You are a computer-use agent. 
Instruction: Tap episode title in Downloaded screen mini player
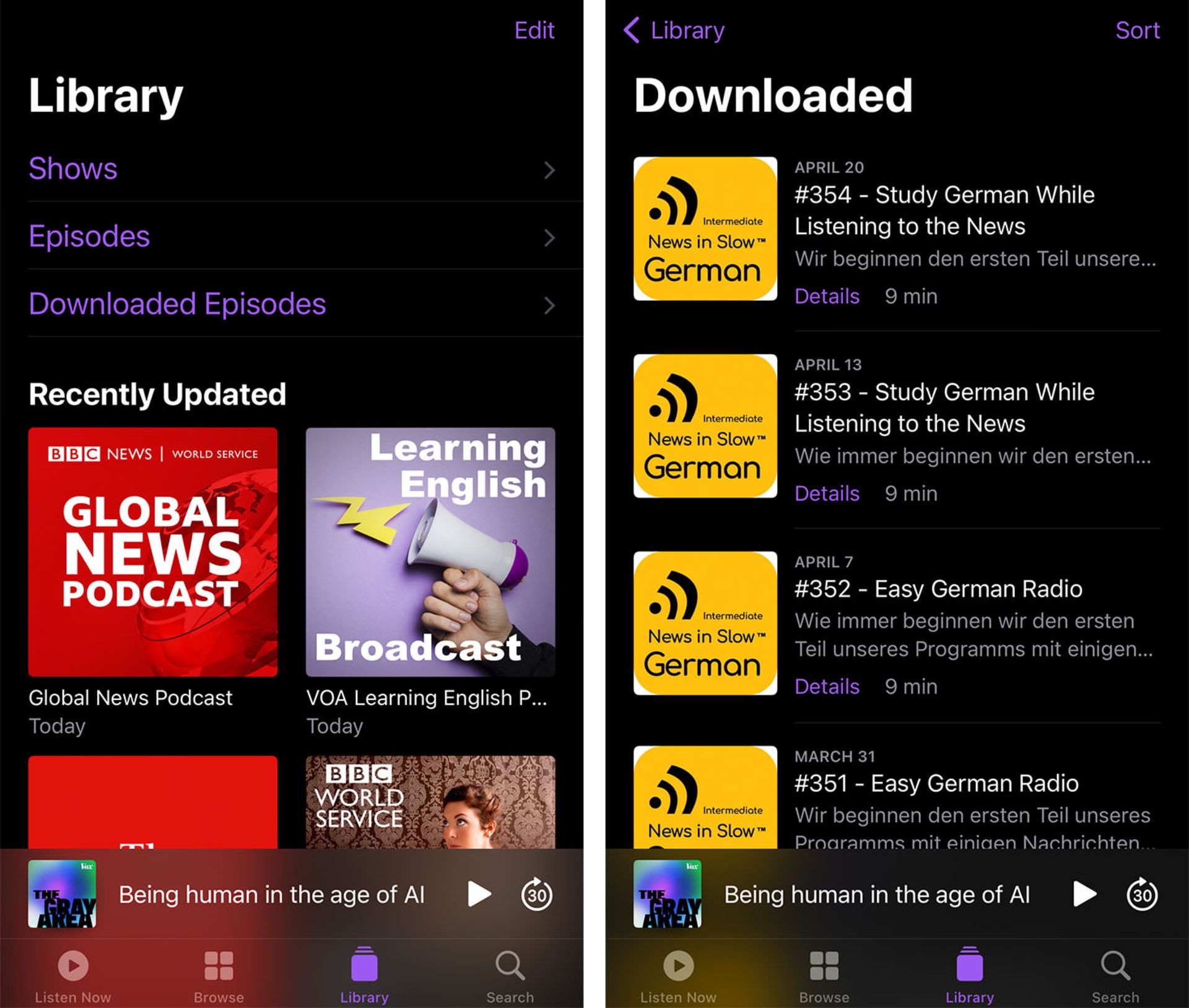877,895
